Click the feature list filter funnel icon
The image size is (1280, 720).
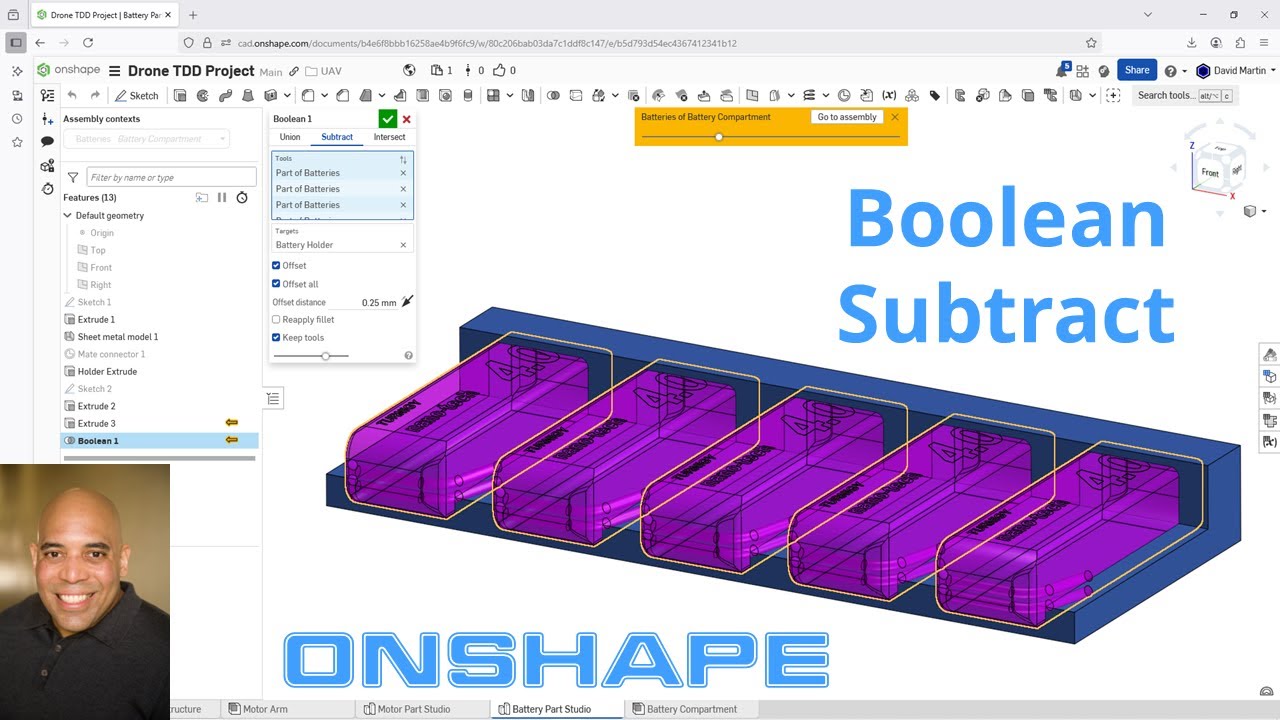(73, 177)
